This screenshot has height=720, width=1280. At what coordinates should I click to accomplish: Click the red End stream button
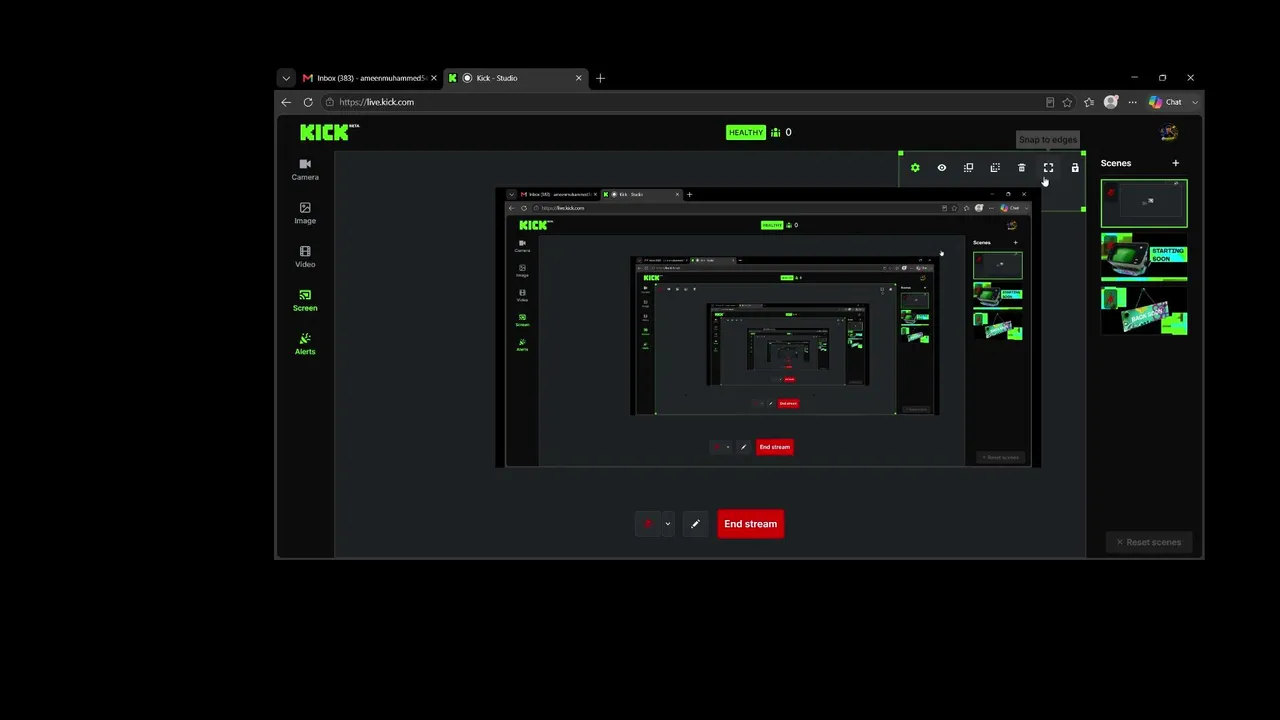tap(750, 524)
